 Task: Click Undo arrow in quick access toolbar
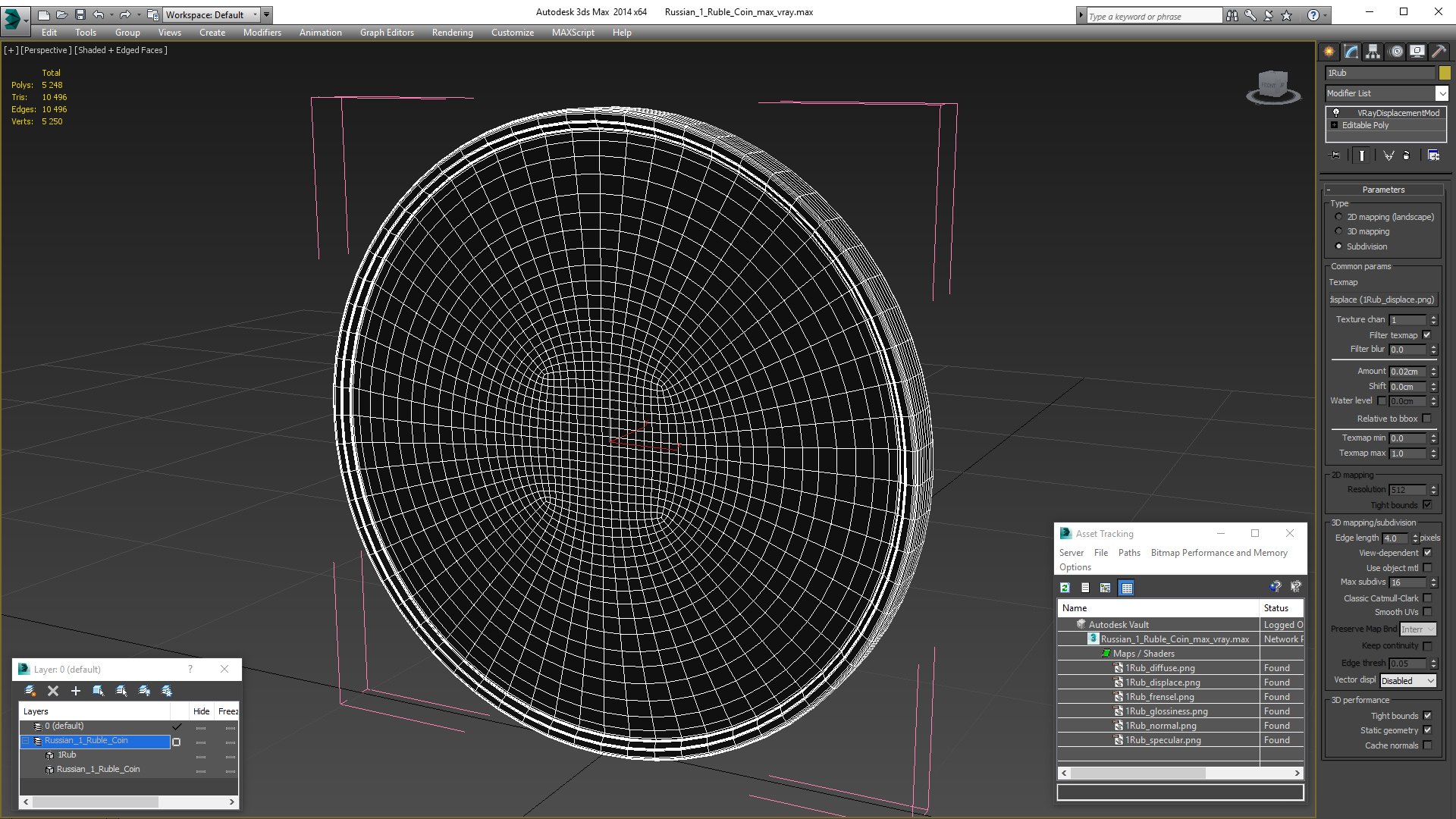tap(99, 14)
